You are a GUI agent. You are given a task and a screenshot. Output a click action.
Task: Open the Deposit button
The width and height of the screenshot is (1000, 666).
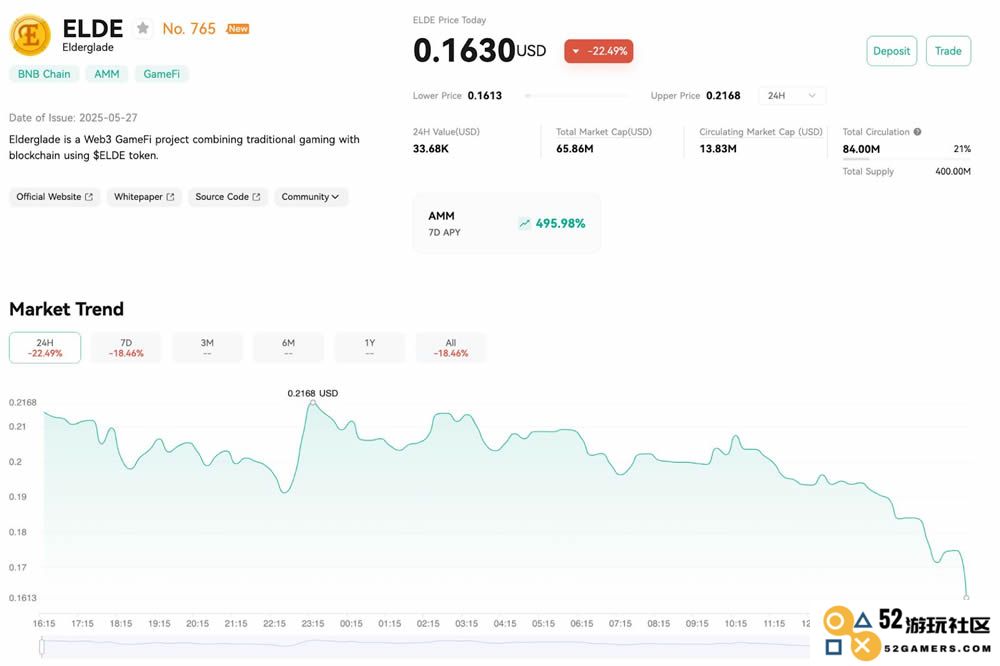pyautogui.click(x=891, y=51)
